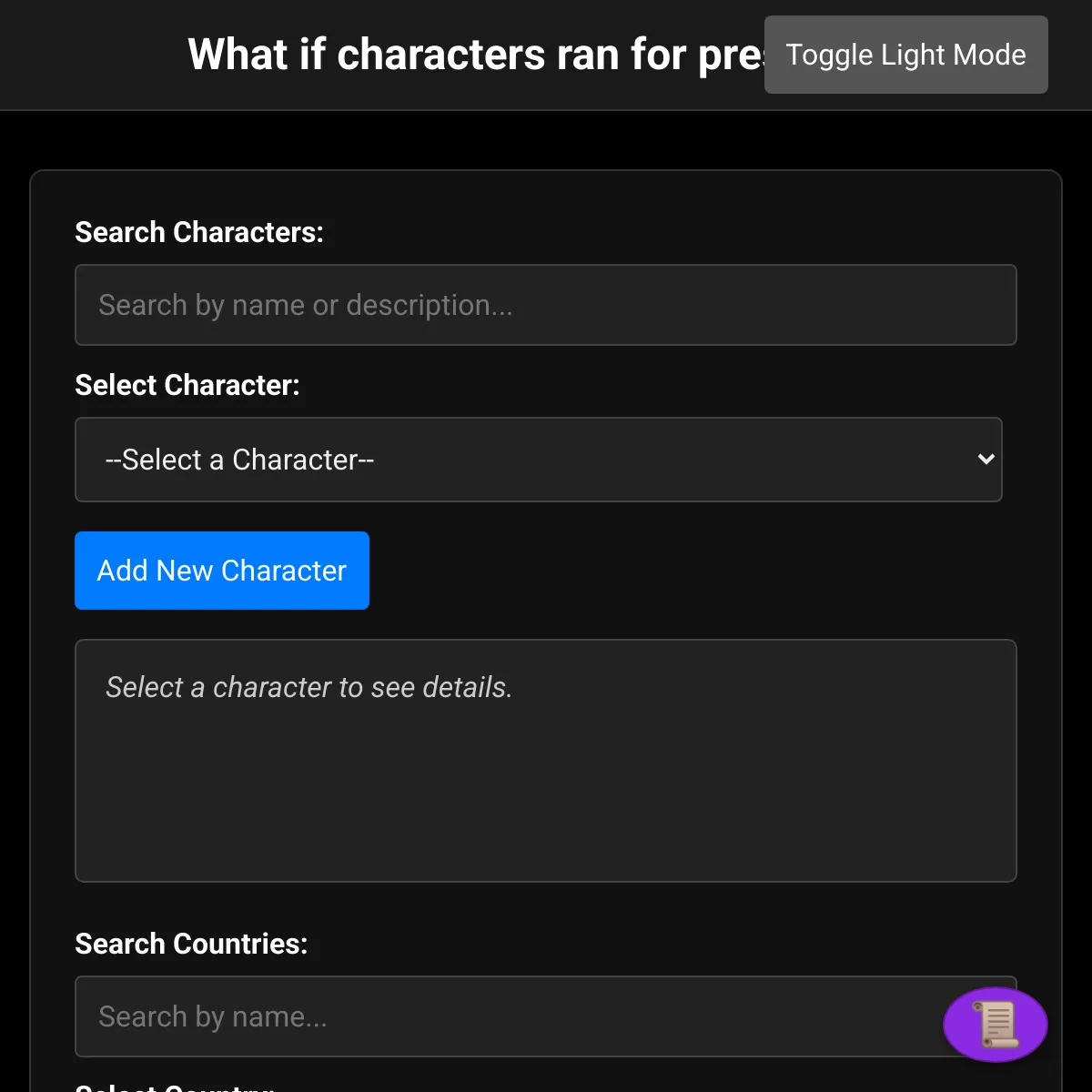Screen dimensions: 1092x1092
Task: Click the dark header bar left of the title
Action: point(91,55)
